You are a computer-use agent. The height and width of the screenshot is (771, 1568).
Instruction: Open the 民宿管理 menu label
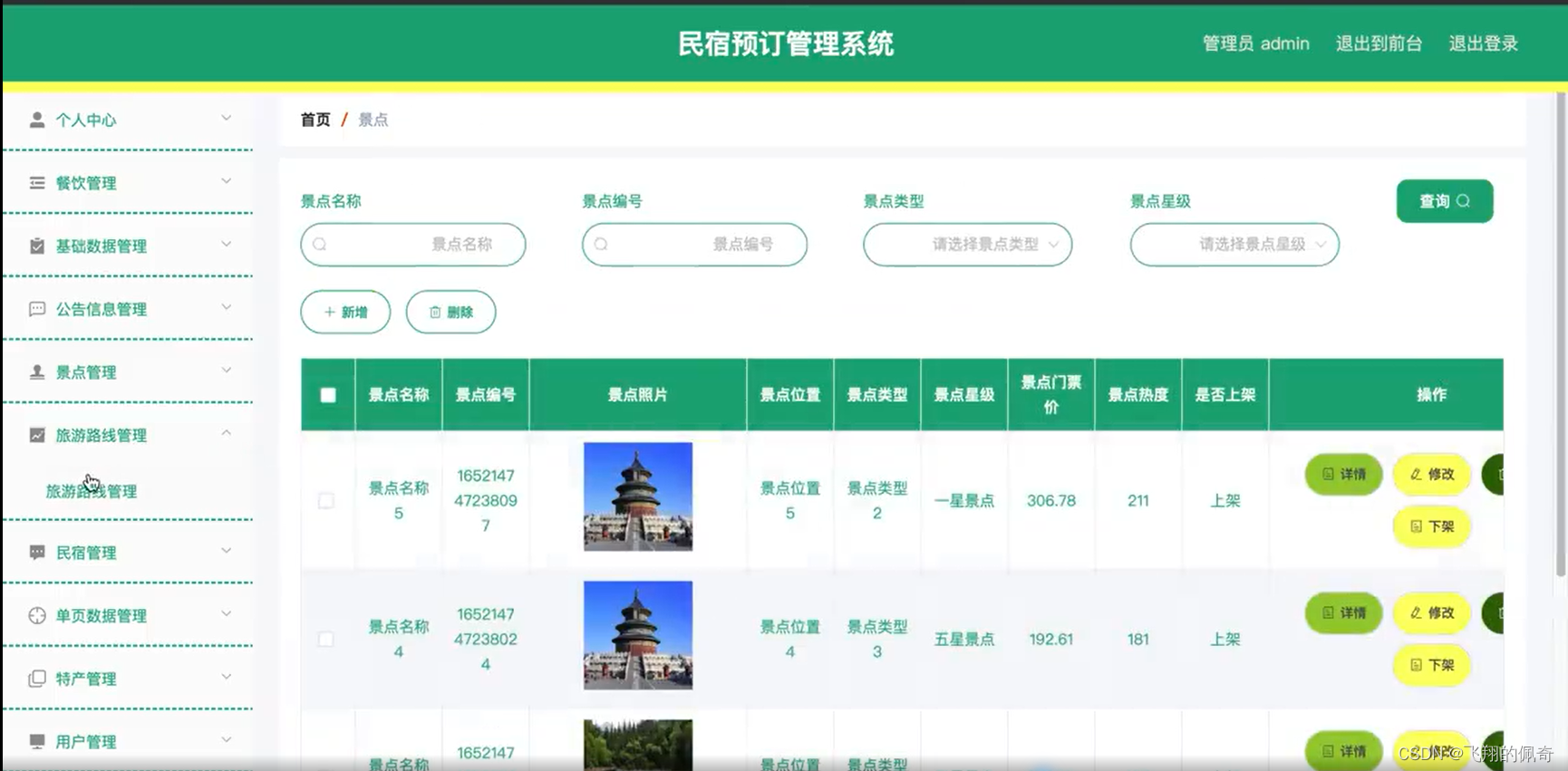tap(86, 553)
